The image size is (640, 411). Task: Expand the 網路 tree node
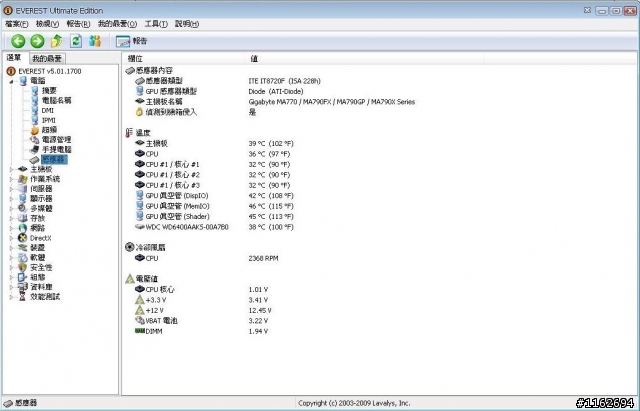pyautogui.click(x=11, y=228)
